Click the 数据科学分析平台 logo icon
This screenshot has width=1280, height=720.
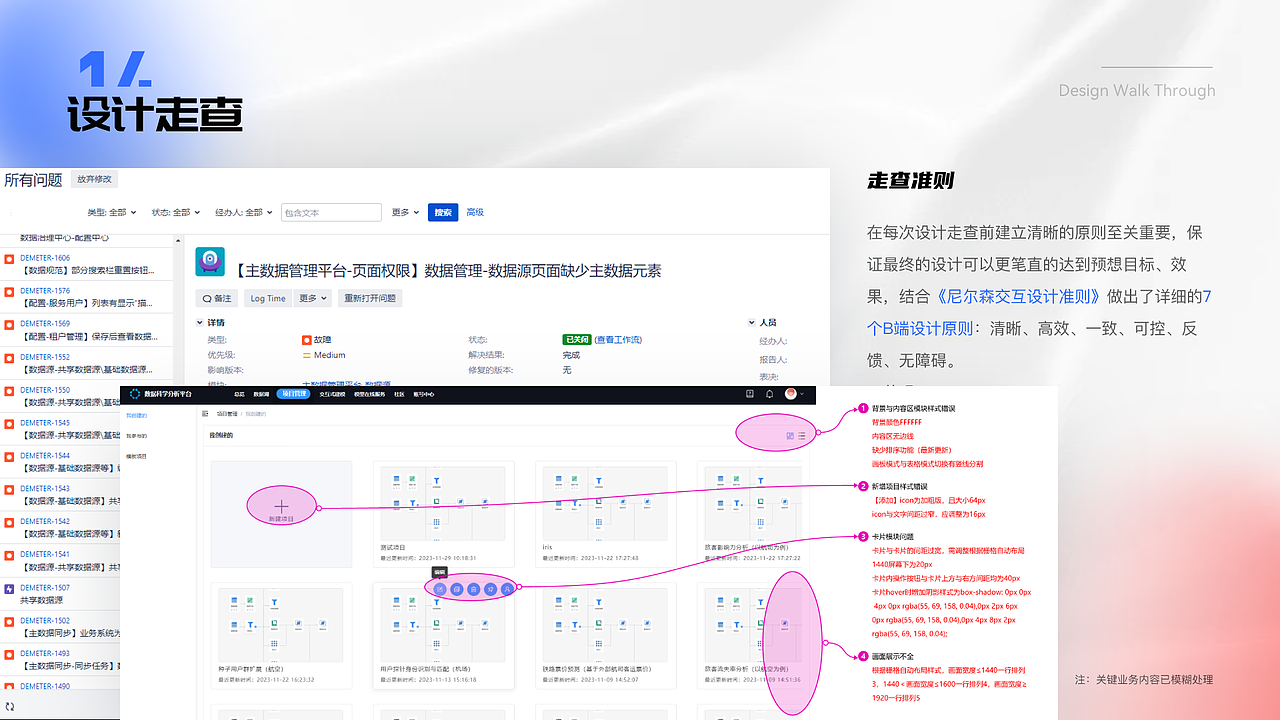[135, 393]
